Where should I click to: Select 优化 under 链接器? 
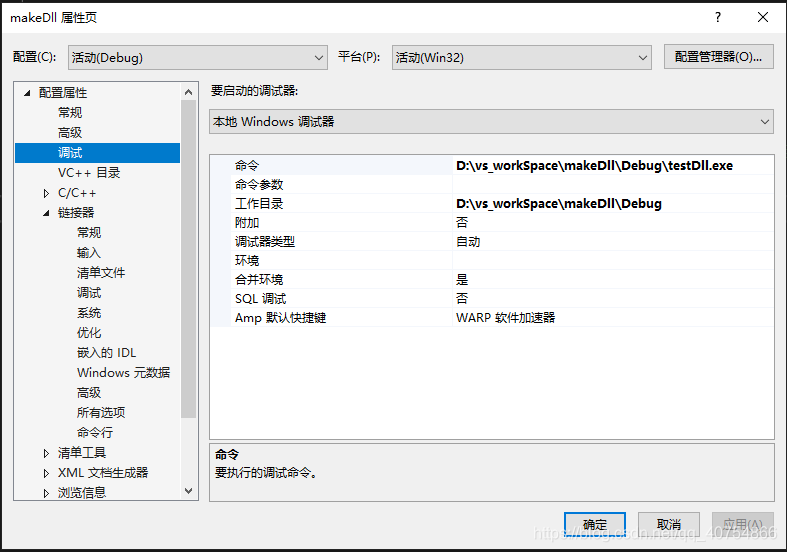click(89, 333)
